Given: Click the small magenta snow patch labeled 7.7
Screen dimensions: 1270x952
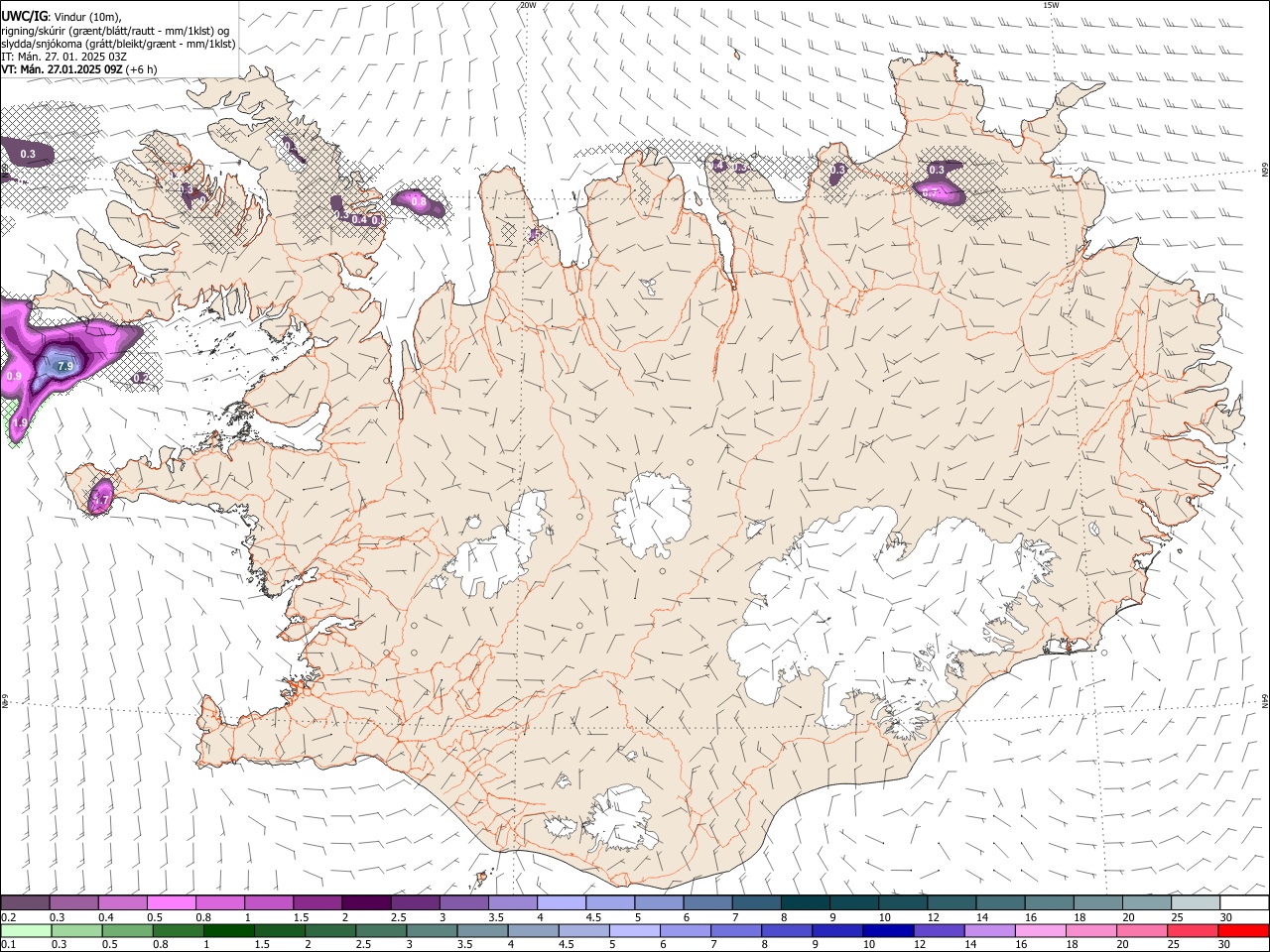Looking at the screenshot, I should click(x=102, y=495).
